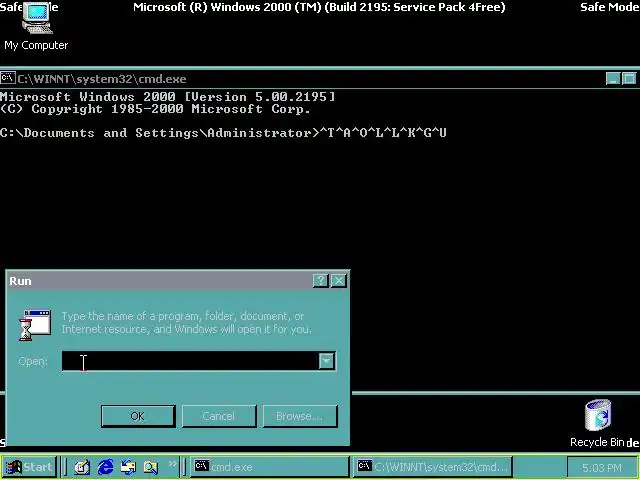Open the Start menu
The height and width of the screenshot is (480, 640).
[29, 467]
